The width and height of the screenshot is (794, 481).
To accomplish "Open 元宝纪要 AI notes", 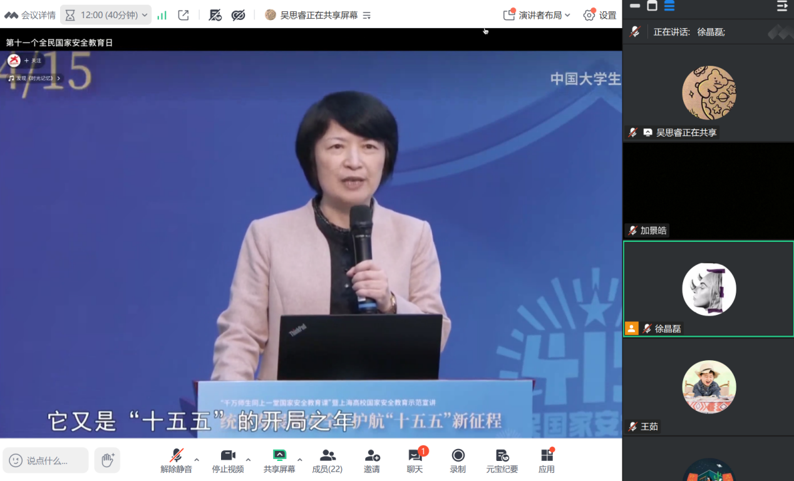I will (x=502, y=460).
